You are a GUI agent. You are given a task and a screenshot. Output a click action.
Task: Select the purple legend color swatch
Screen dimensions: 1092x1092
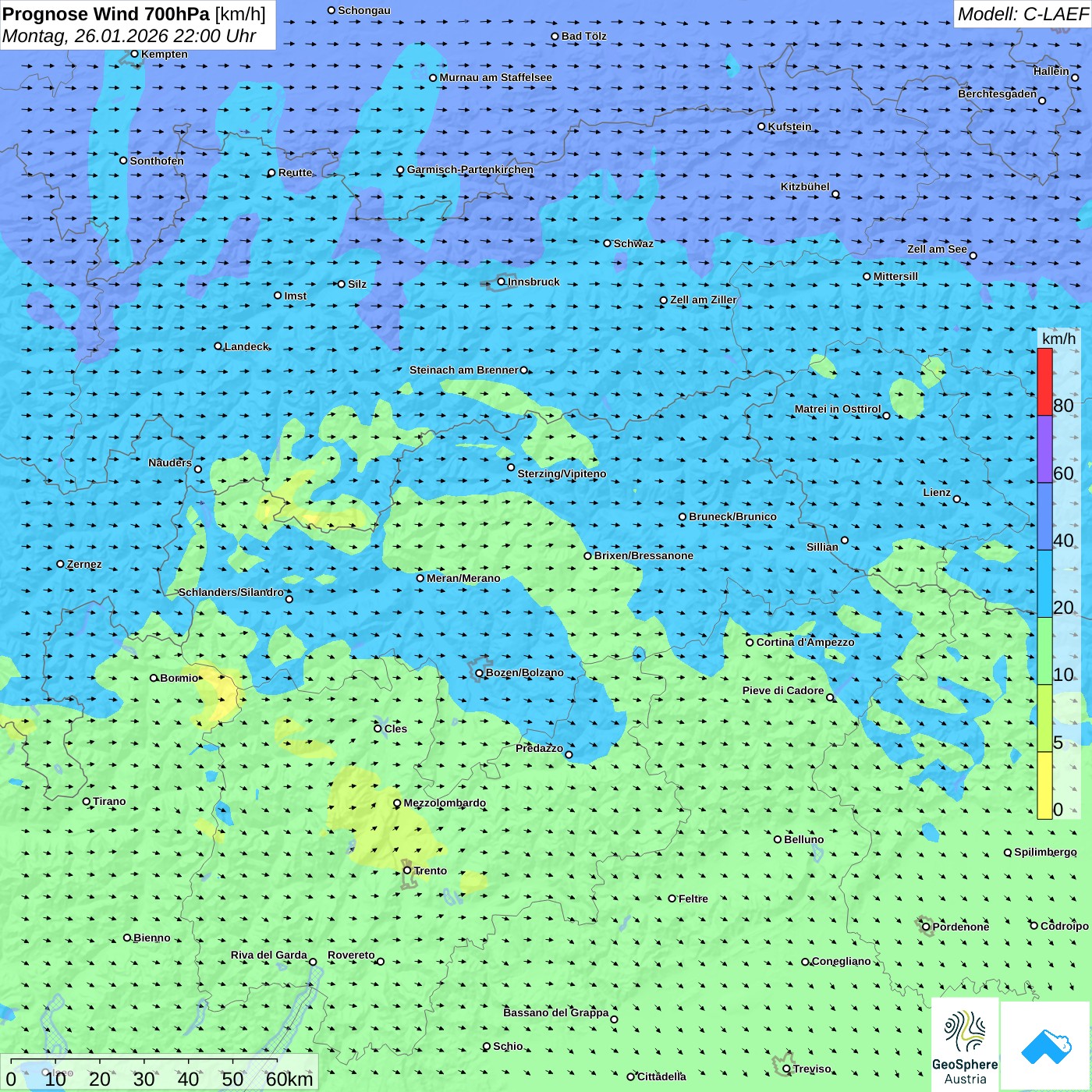pos(1044,449)
